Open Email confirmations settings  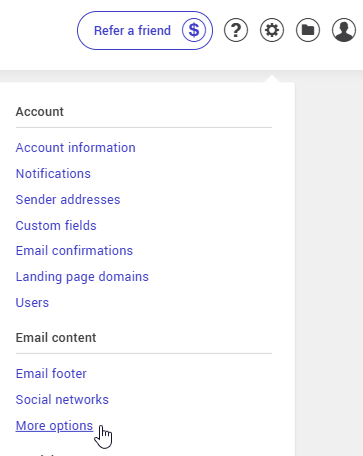tap(74, 251)
